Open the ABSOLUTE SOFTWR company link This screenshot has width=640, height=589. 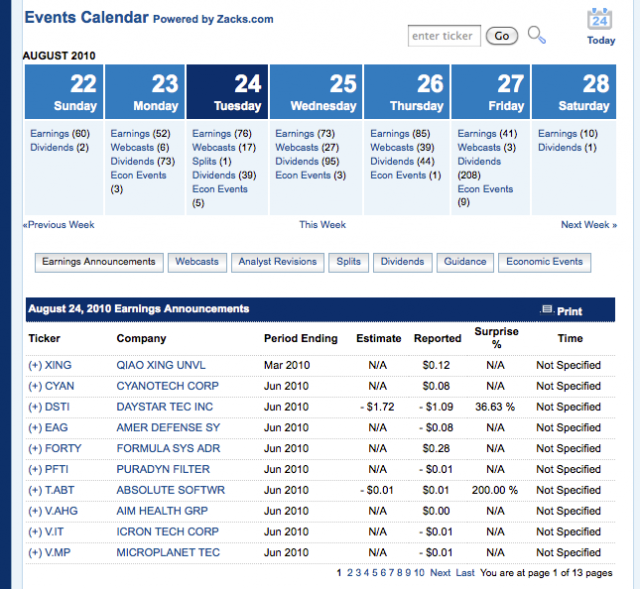pyautogui.click(x=171, y=490)
